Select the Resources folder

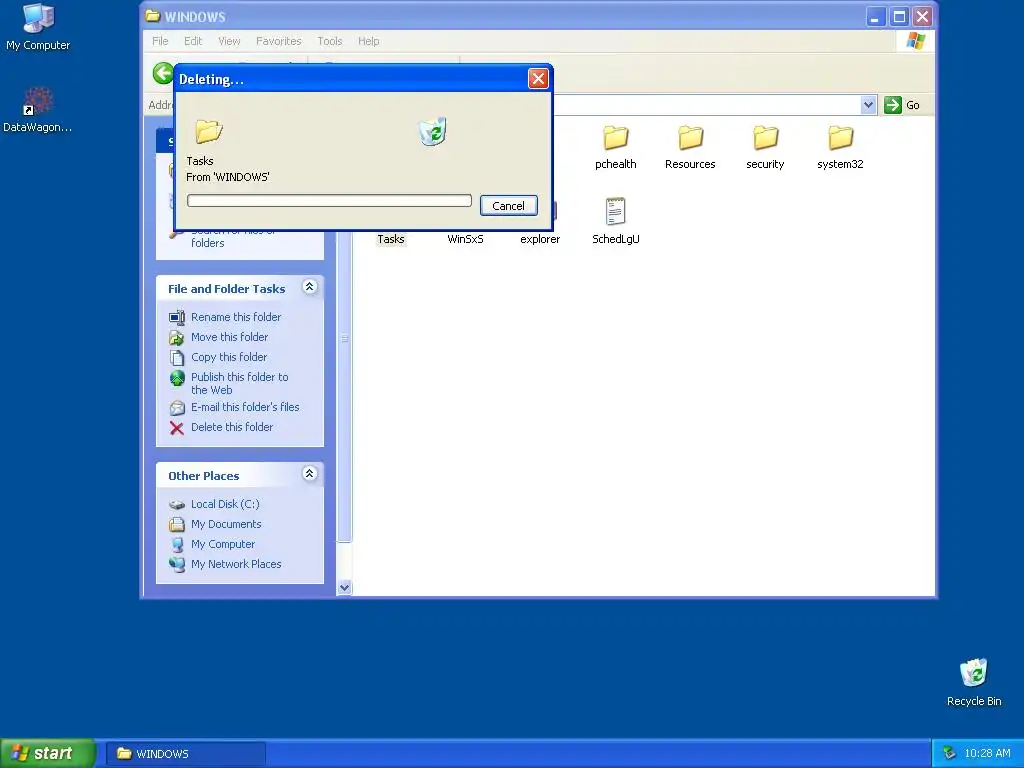(x=690, y=148)
